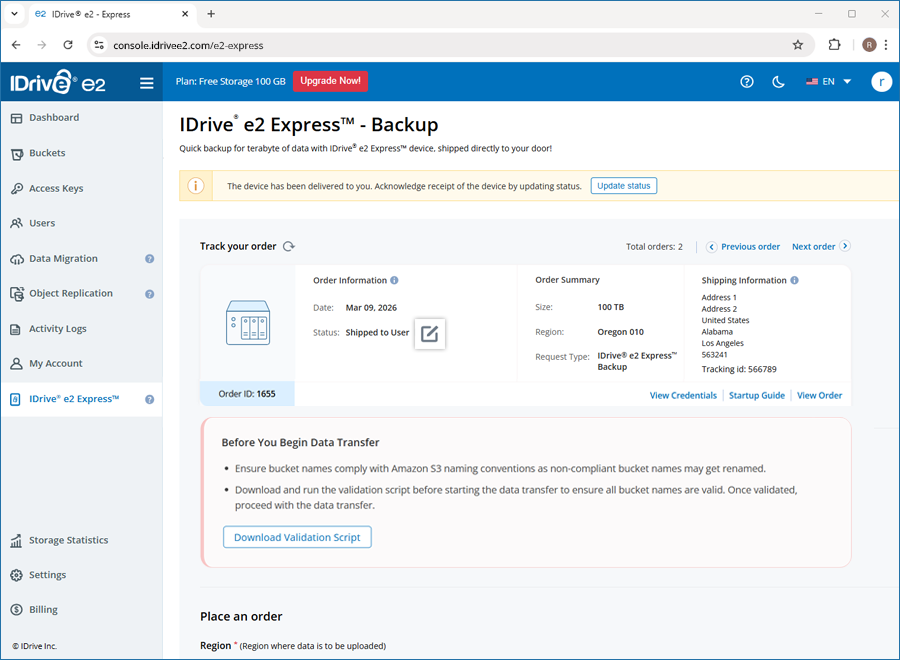Open the View Order link
The width and height of the screenshot is (900, 660).
coord(819,395)
